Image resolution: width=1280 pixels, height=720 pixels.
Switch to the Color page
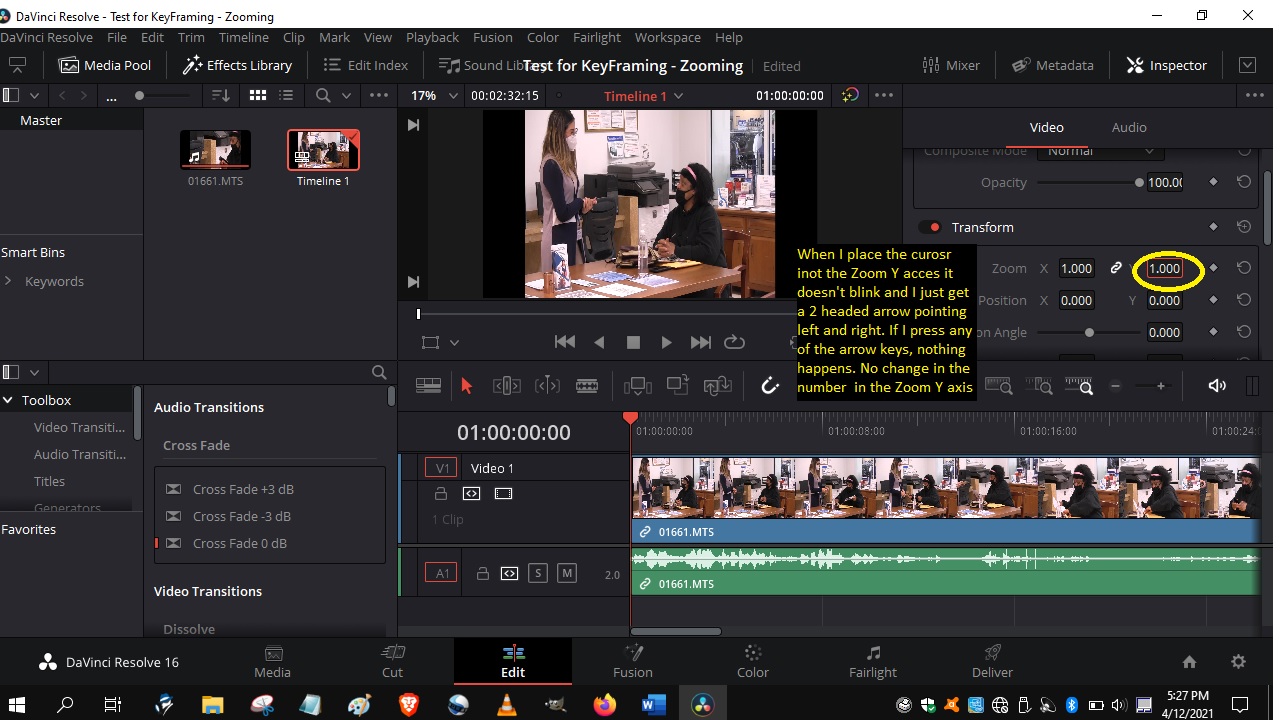pos(753,661)
